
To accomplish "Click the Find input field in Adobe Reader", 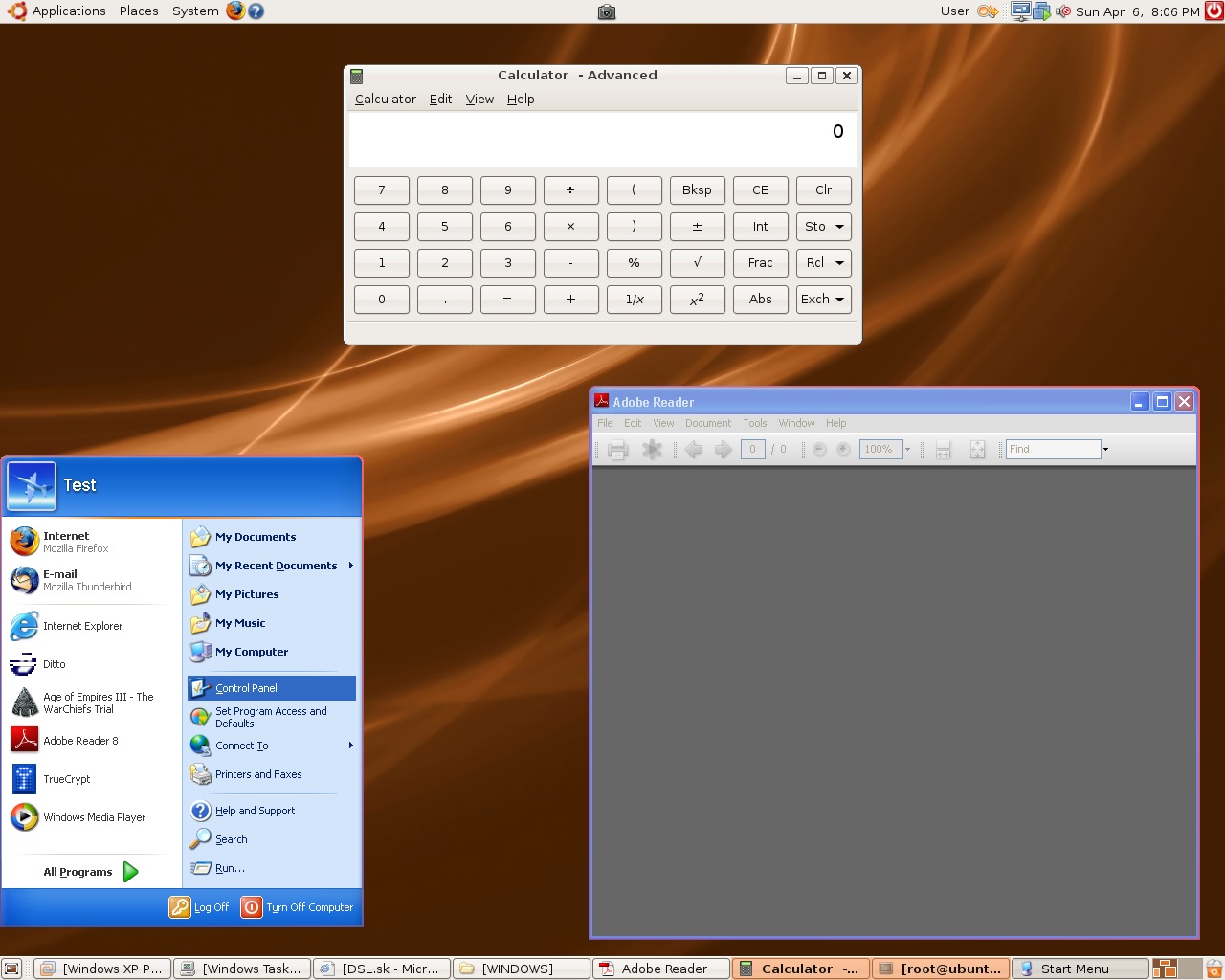I will [1053, 449].
